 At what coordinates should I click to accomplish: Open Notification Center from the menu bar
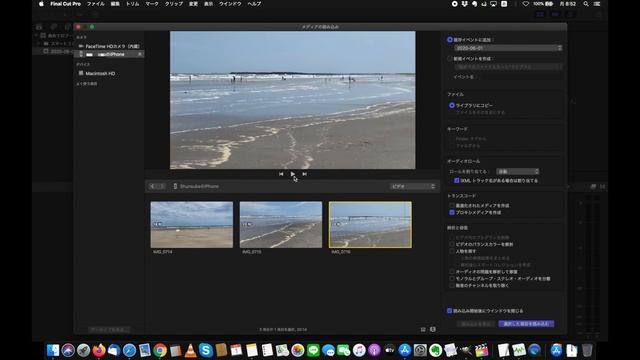click(x=597, y=4)
